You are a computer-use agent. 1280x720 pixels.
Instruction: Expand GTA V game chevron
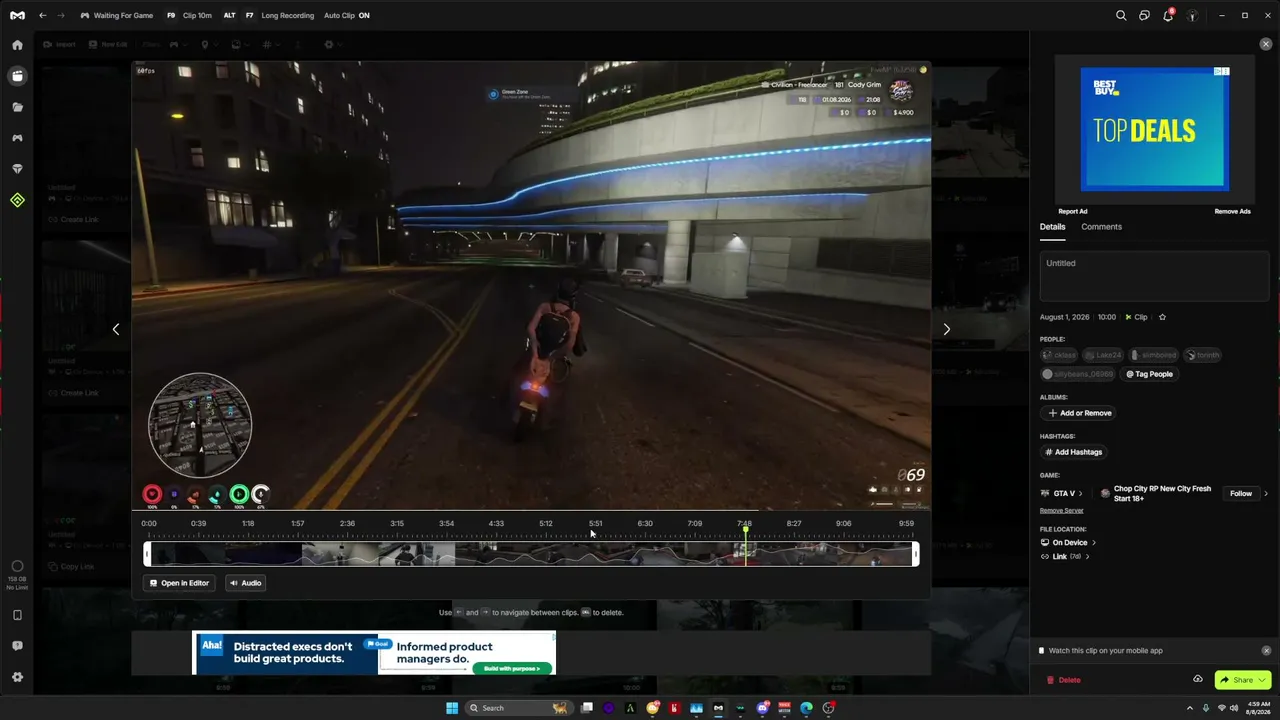pyautogui.click(x=1080, y=494)
